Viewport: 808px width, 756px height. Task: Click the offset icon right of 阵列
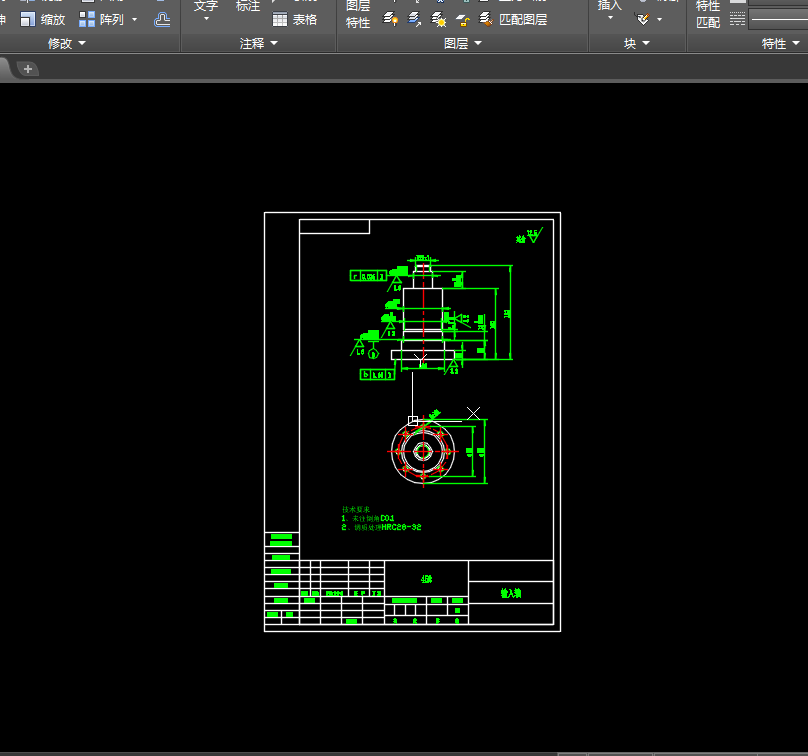[x=162, y=20]
